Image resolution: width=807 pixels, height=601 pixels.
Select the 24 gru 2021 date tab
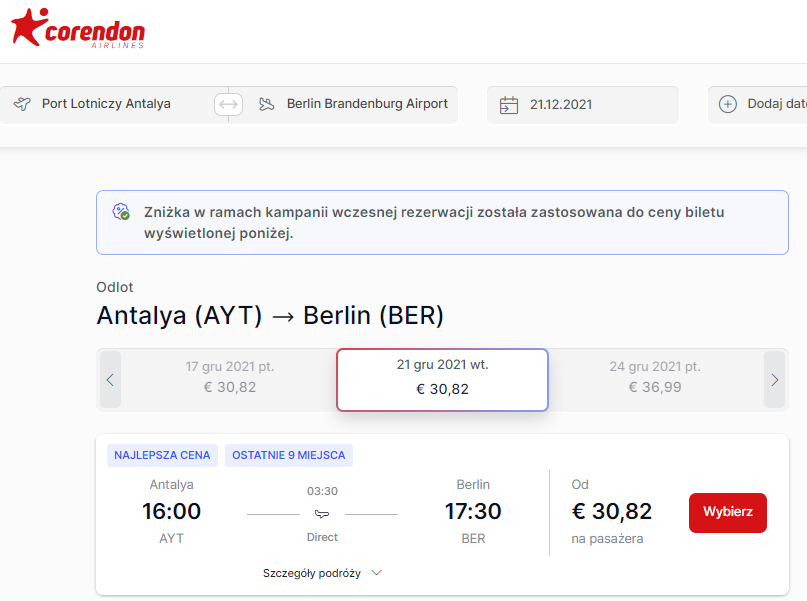[655, 377]
